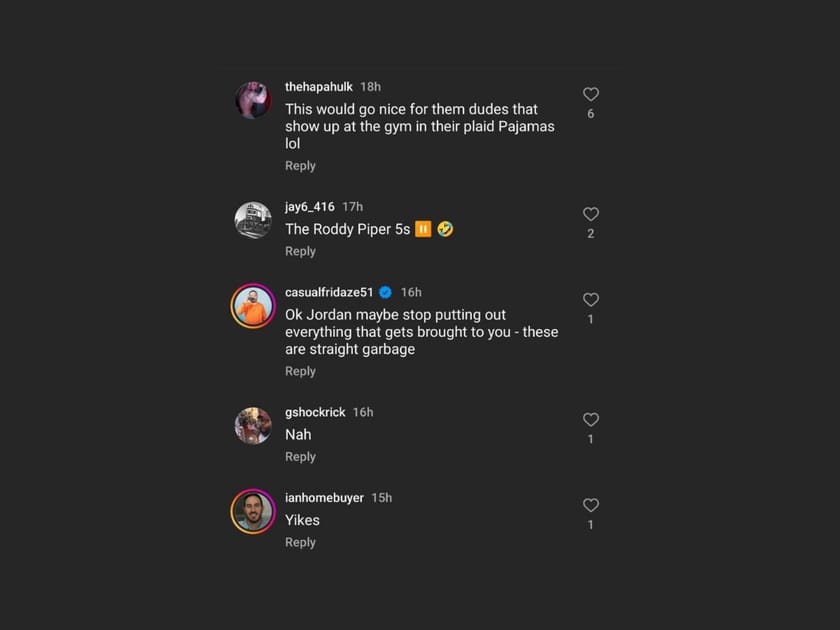840x630 pixels.
Task: Open the ianhomebuyer username link
Action: click(324, 497)
